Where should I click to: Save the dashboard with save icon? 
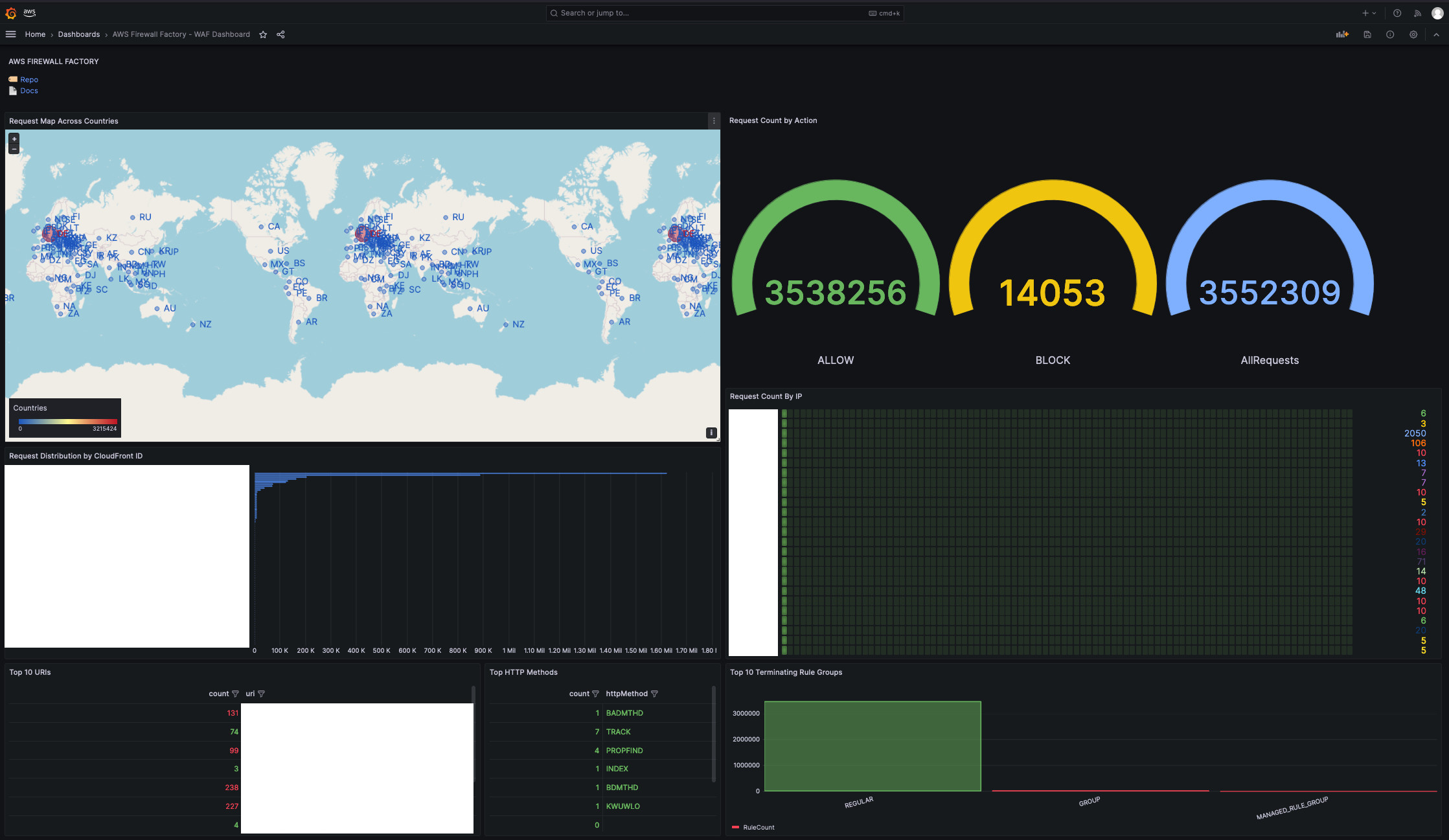(1367, 35)
